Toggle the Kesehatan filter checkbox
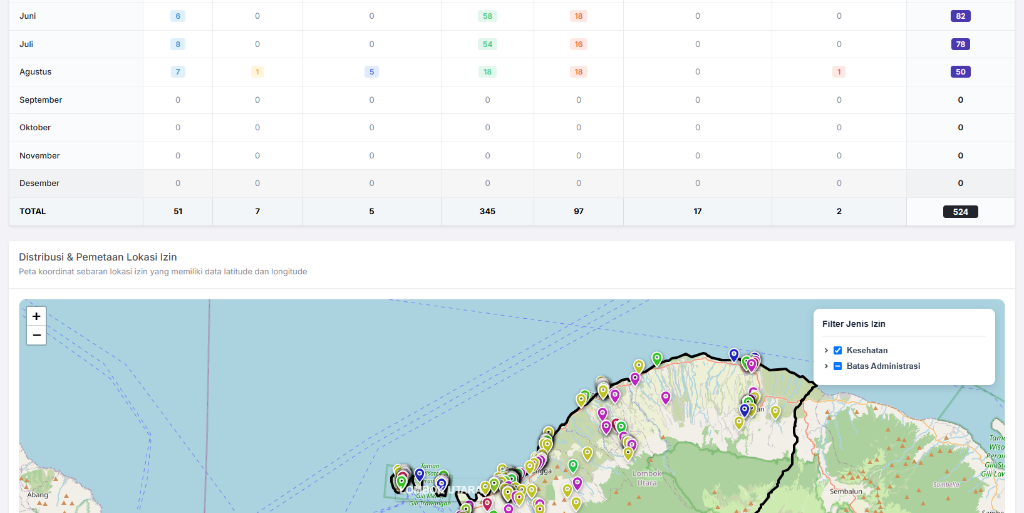The width and height of the screenshot is (1024, 513). (x=838, y=350)
